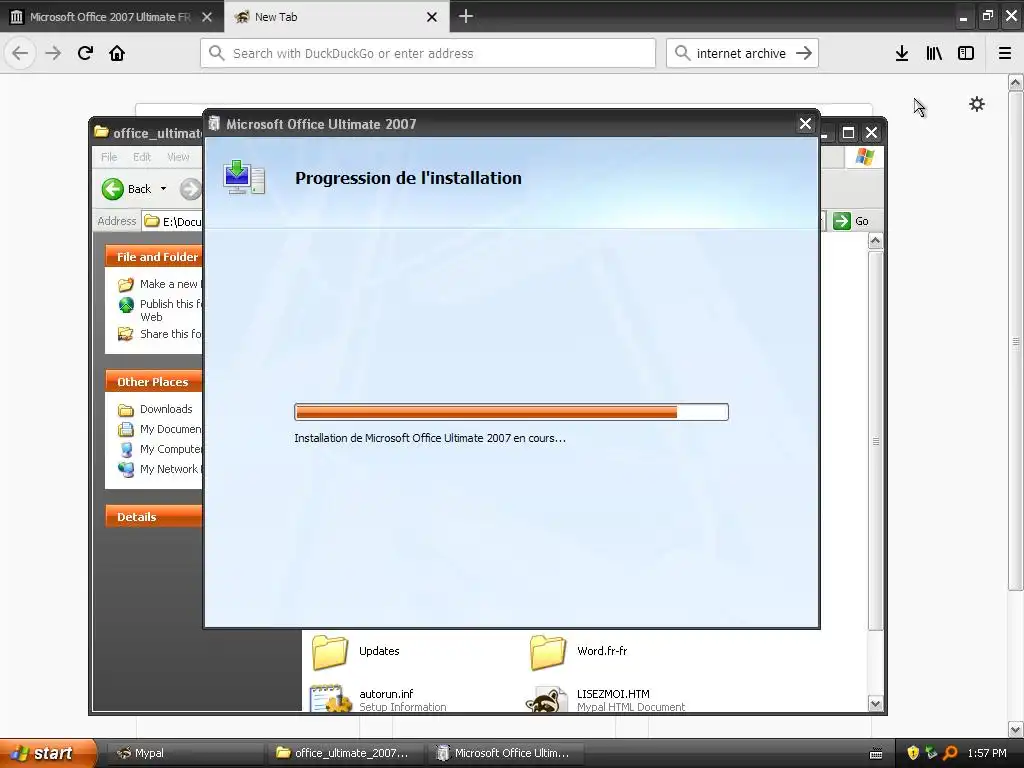The image size is (1024, 768).
Task: Click the browser forward arrow
Action: (x=53, y=53)
